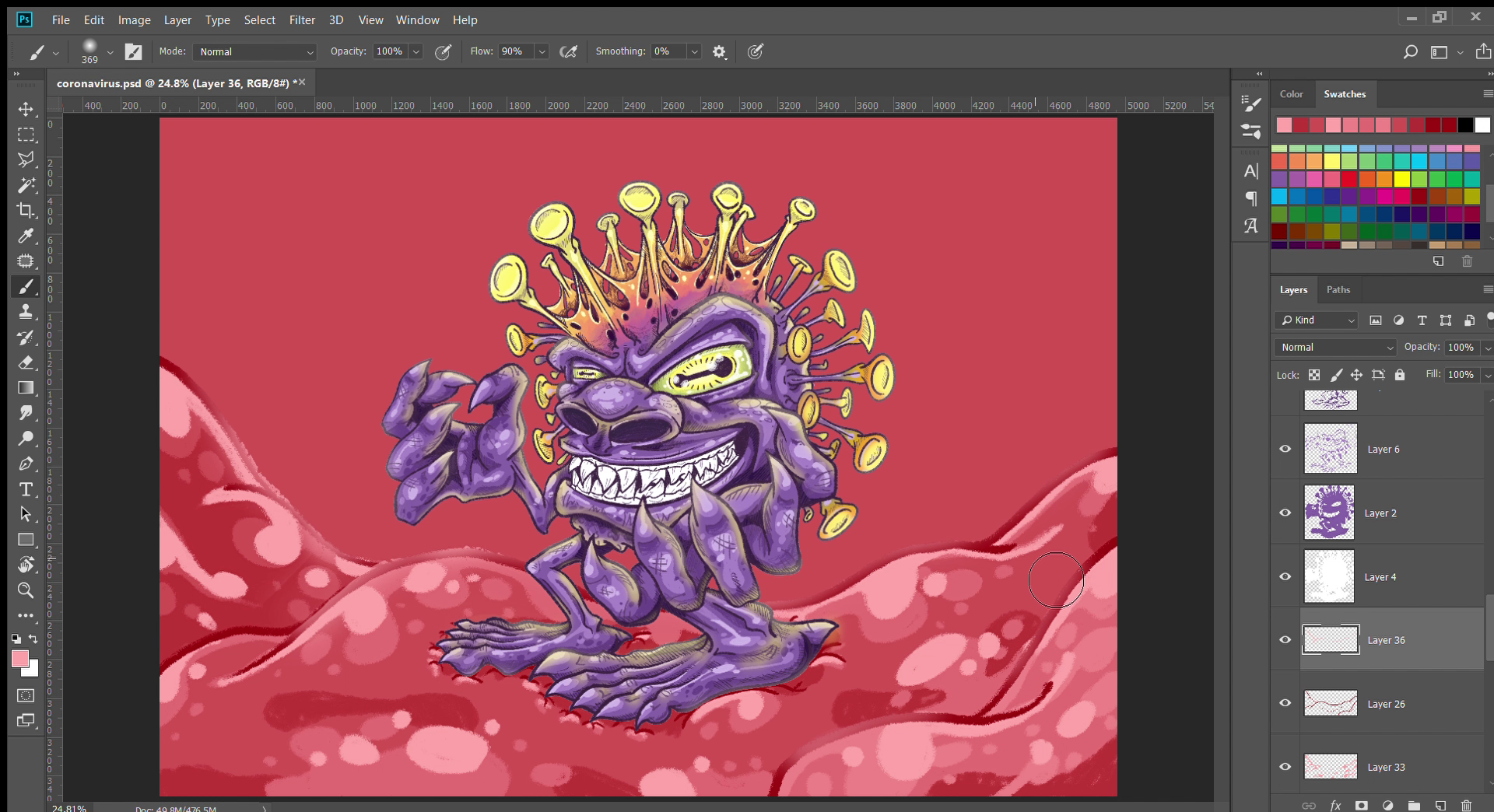
Task: Open smoothing options gear icon
Action: [719, 52]
